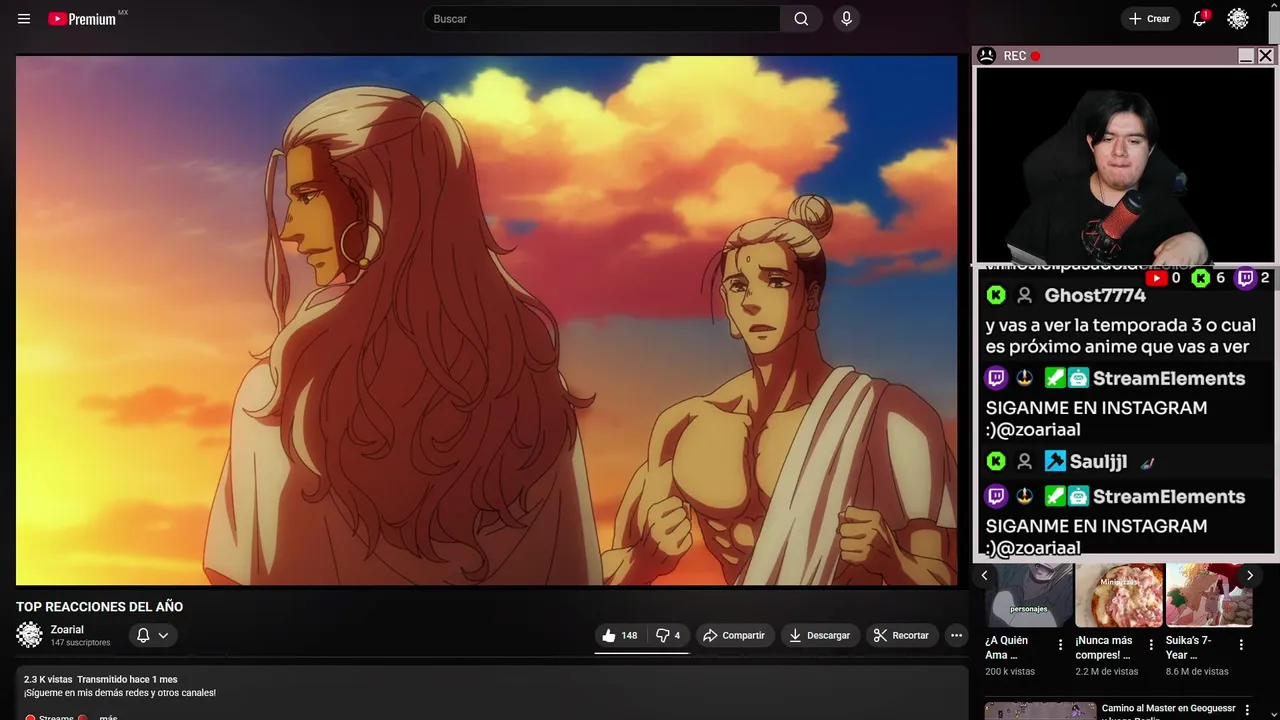Screen dimensions: 1280x720
Task: Open more actions three-dot menu under video
Action: click(x=956, y=635)
